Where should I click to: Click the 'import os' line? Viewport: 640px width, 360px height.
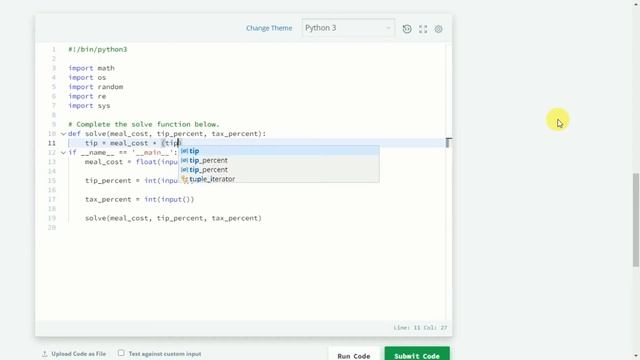coord(87,77)
